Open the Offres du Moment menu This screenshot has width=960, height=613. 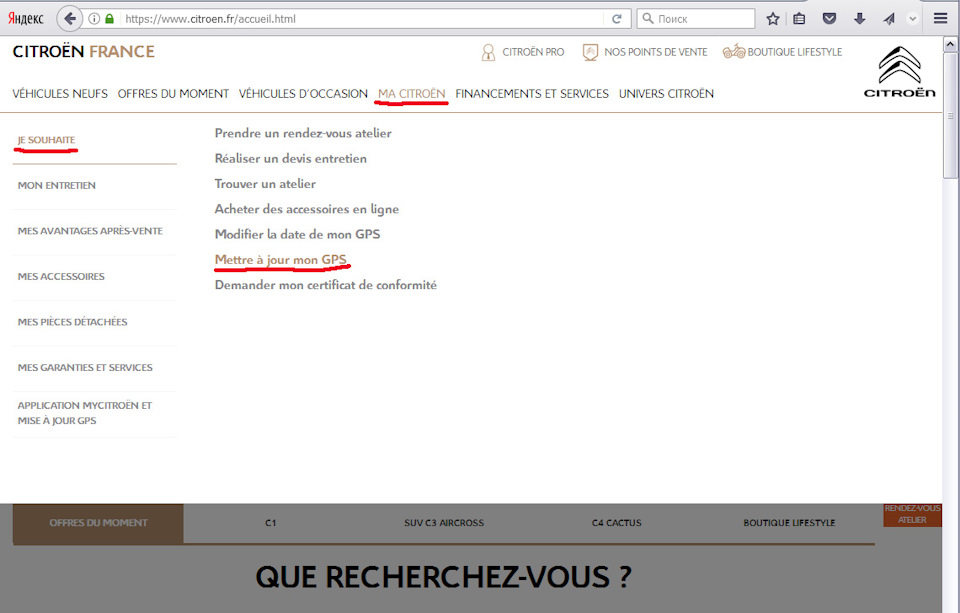coord(173,94)
